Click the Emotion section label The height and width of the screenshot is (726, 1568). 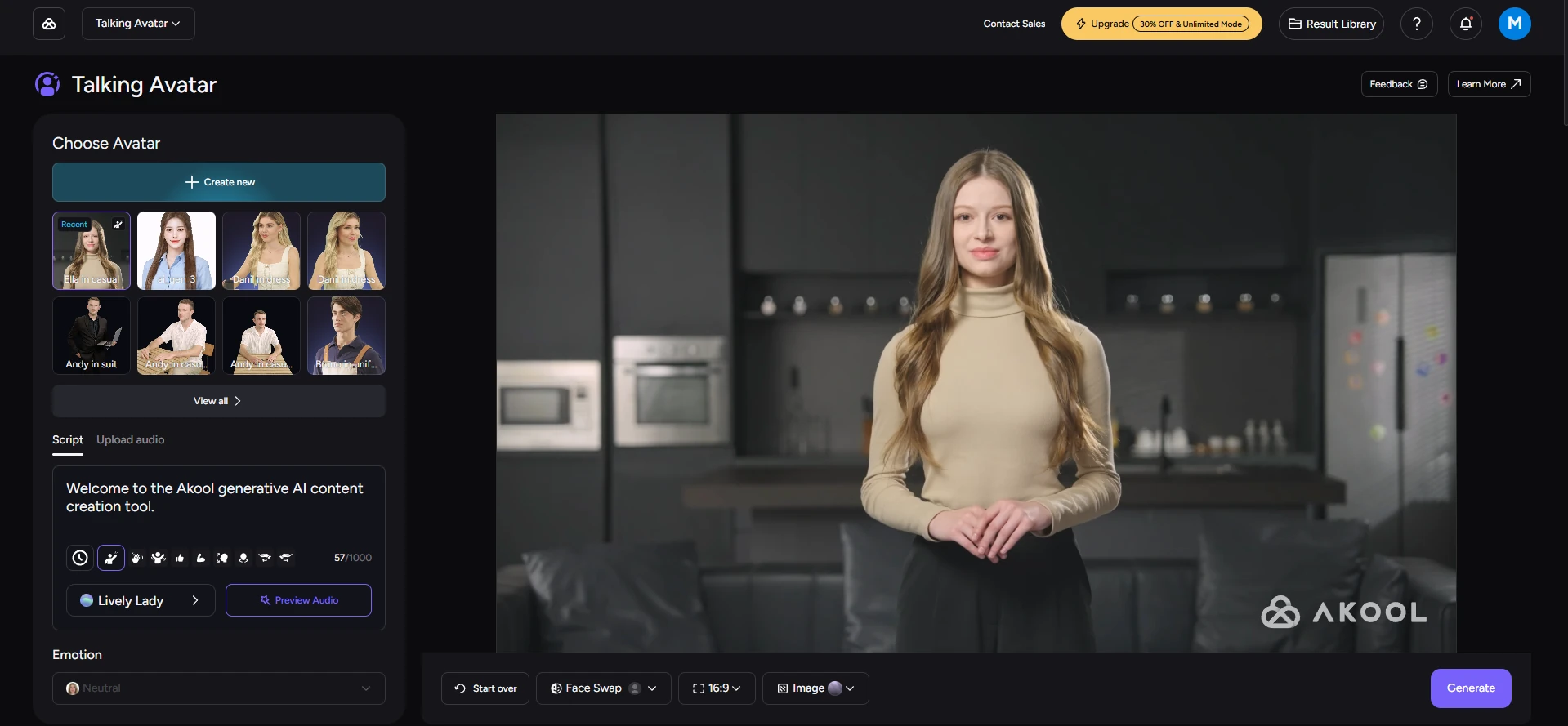[x=77, y=655]
